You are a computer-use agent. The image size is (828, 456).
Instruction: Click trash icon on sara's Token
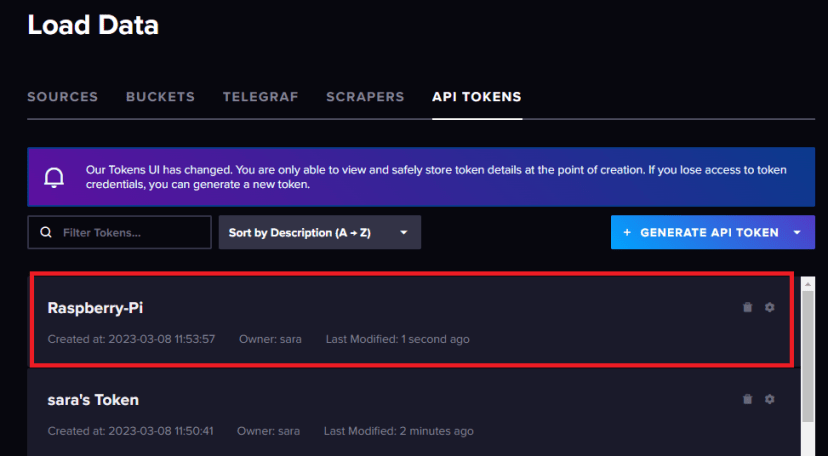point(747,399)
